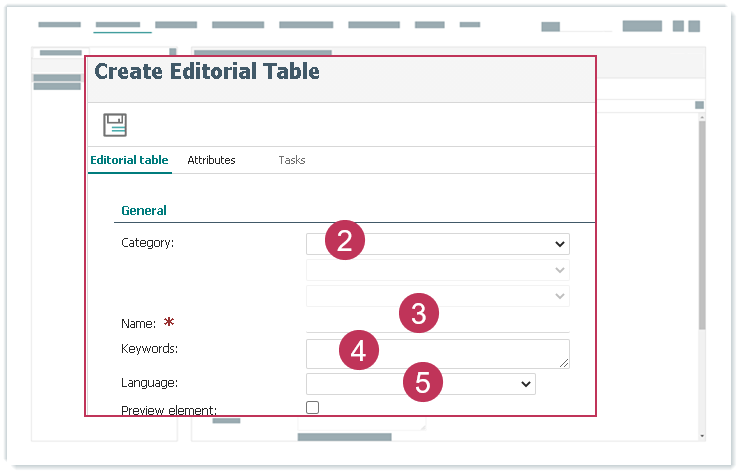Image resolution: width=741 pixels, height=475 pixels.
Task: Click the number 5 callout marker
Action: 423,381
